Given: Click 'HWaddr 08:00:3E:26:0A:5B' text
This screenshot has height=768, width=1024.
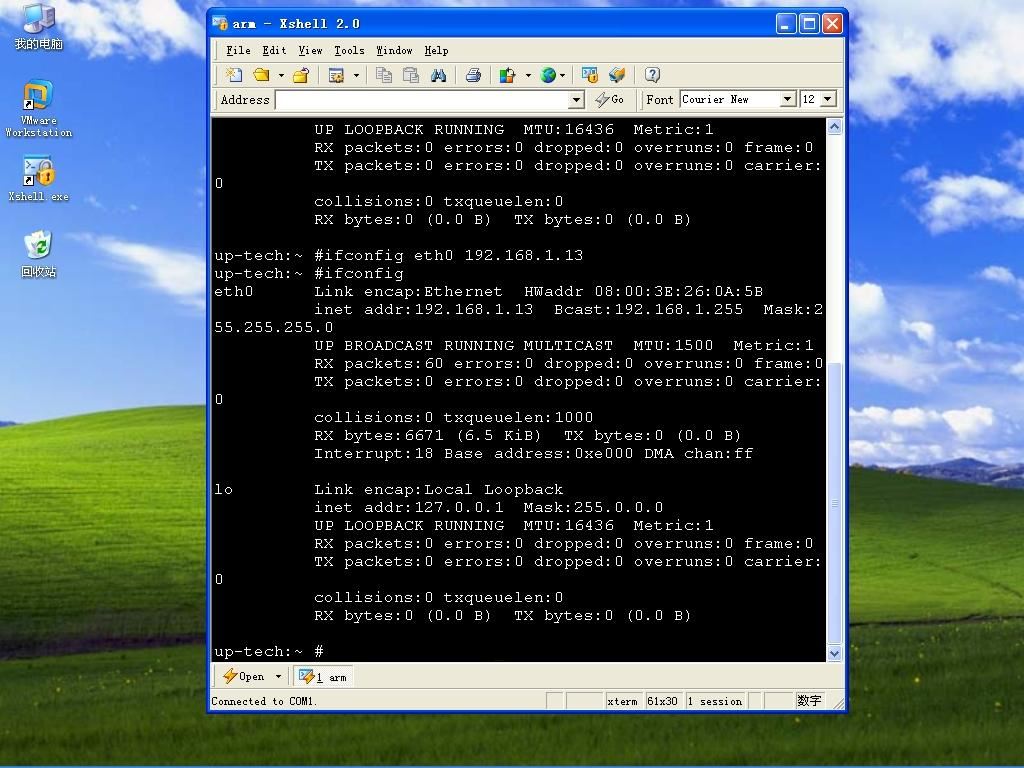Looking at the screenshot, I should tap(643, 291).
